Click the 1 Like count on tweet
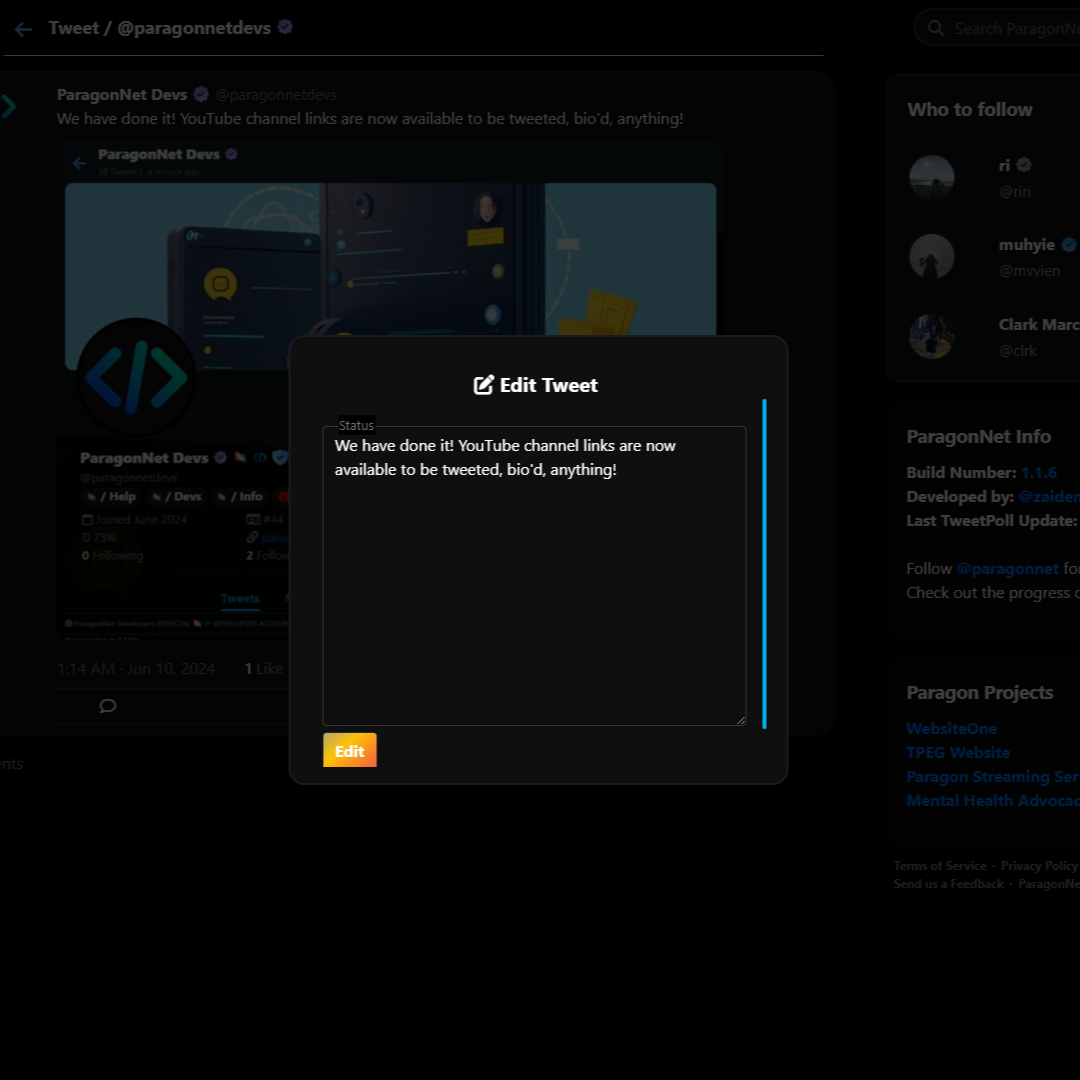The width and height of the screenshot is (1080, 1080). tap(264, 668)
